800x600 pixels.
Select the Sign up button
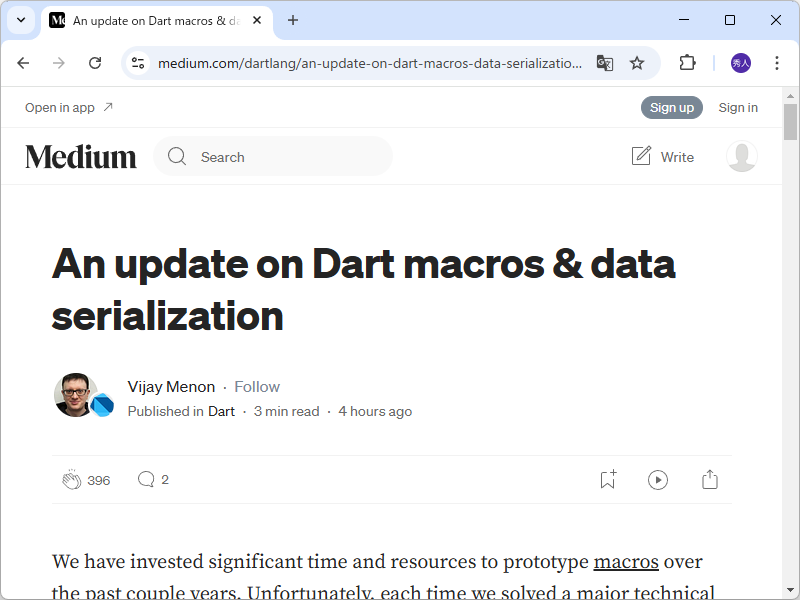(672, 107)
